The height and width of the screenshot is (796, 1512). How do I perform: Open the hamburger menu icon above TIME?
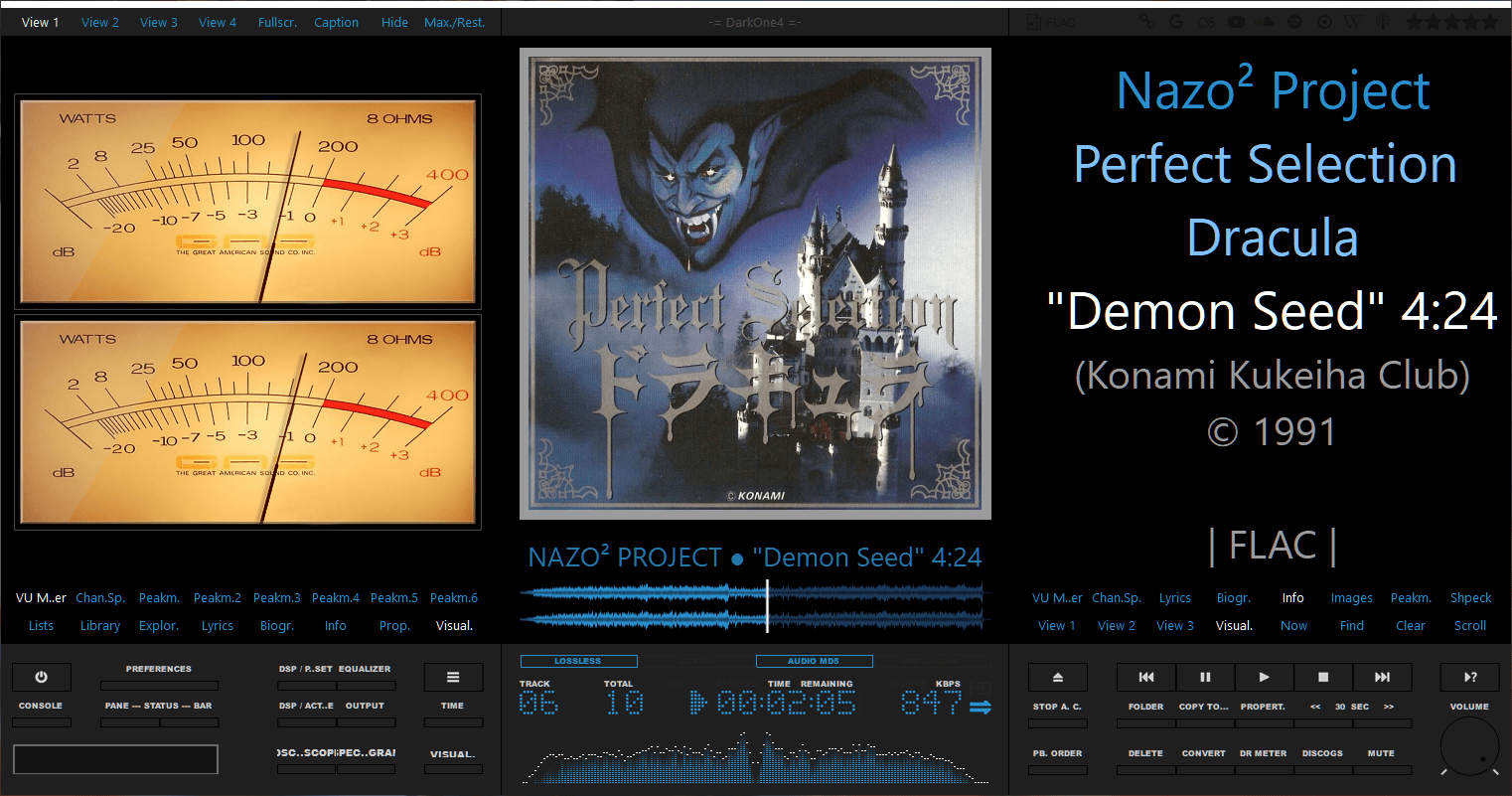[453, 677]
